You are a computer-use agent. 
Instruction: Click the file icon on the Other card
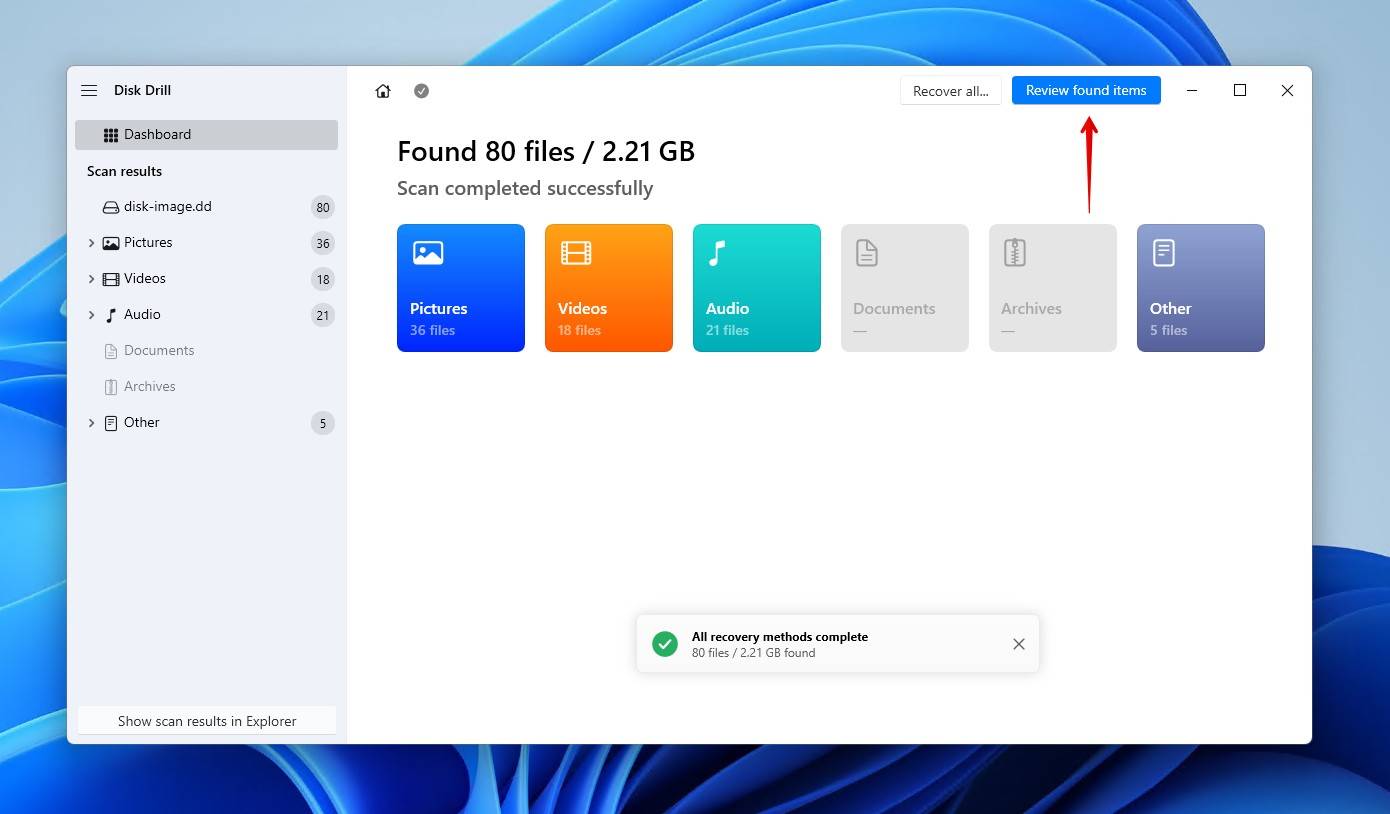click(1163, 253)
